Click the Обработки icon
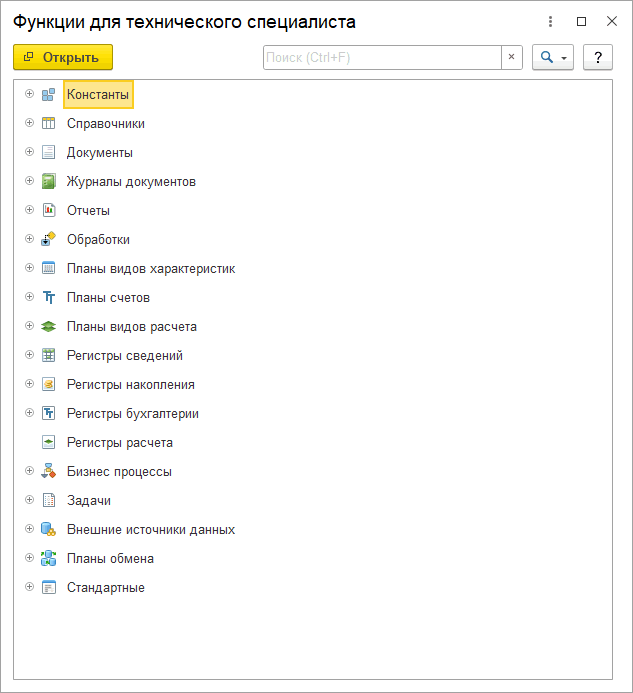The height and width of the screenshot is (693, 633). pos(48,239)
